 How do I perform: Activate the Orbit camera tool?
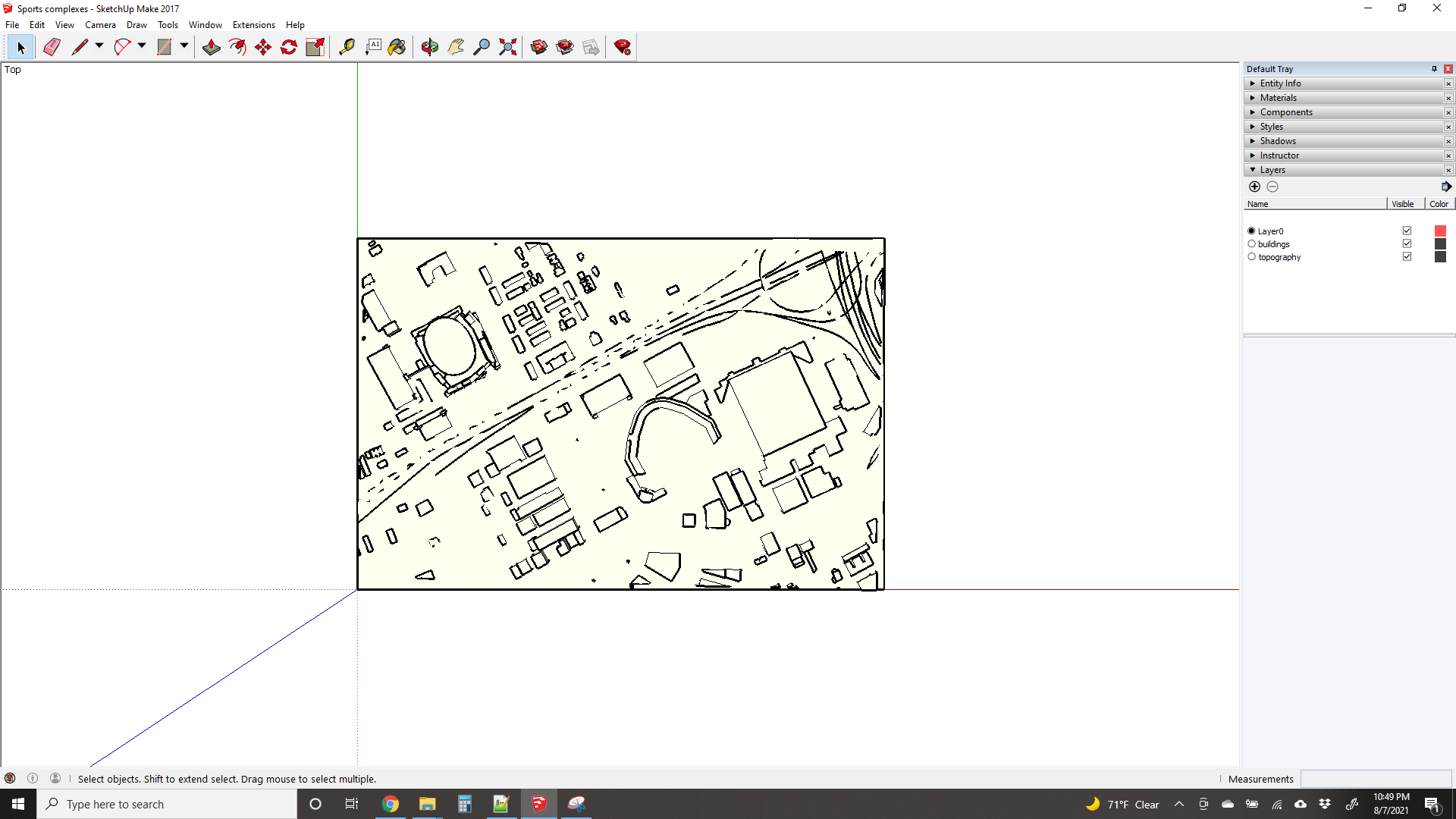[x=430, y=47]
